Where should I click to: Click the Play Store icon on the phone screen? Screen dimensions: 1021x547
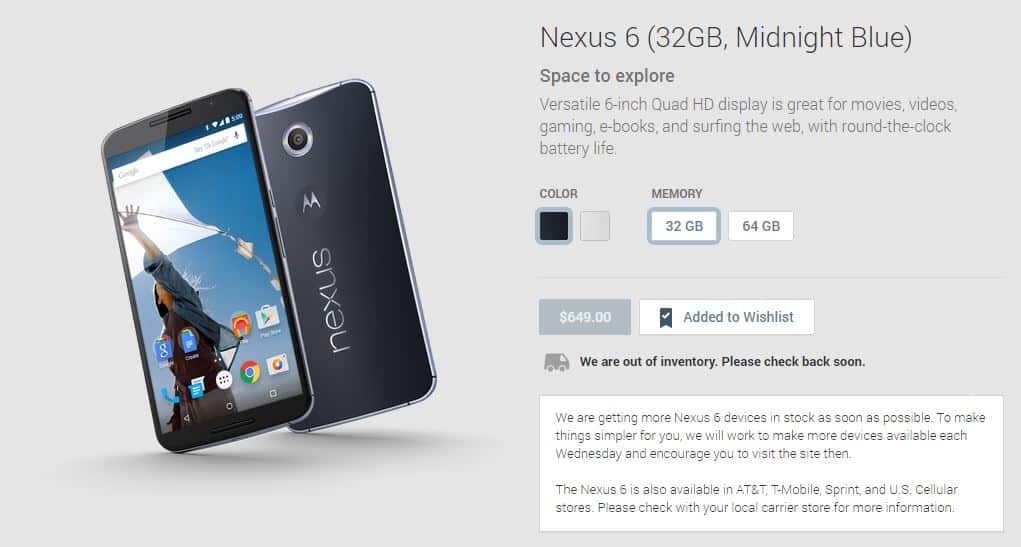pyautogui.click(x=267, y=318)
